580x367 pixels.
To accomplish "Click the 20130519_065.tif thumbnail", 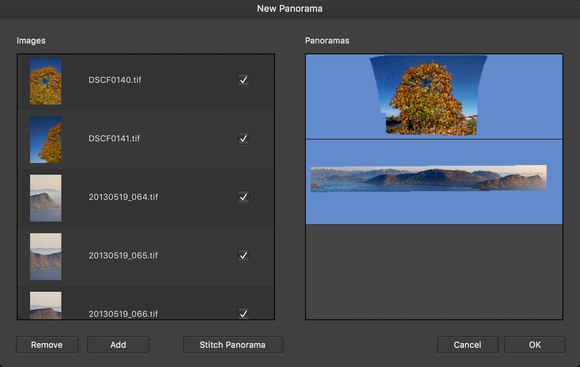I will [x=45, y=256].
